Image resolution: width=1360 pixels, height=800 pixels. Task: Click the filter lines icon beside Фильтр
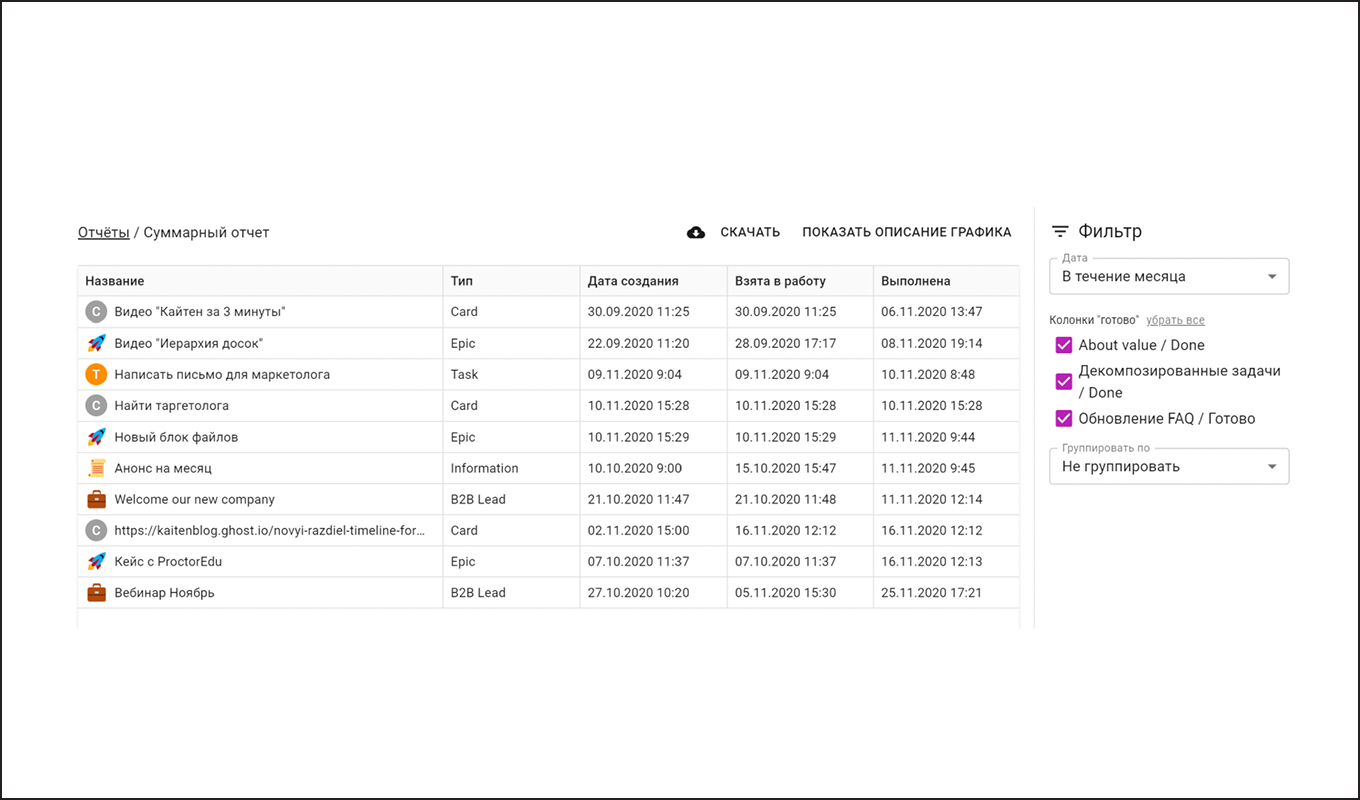click(x=1060, y=231)
